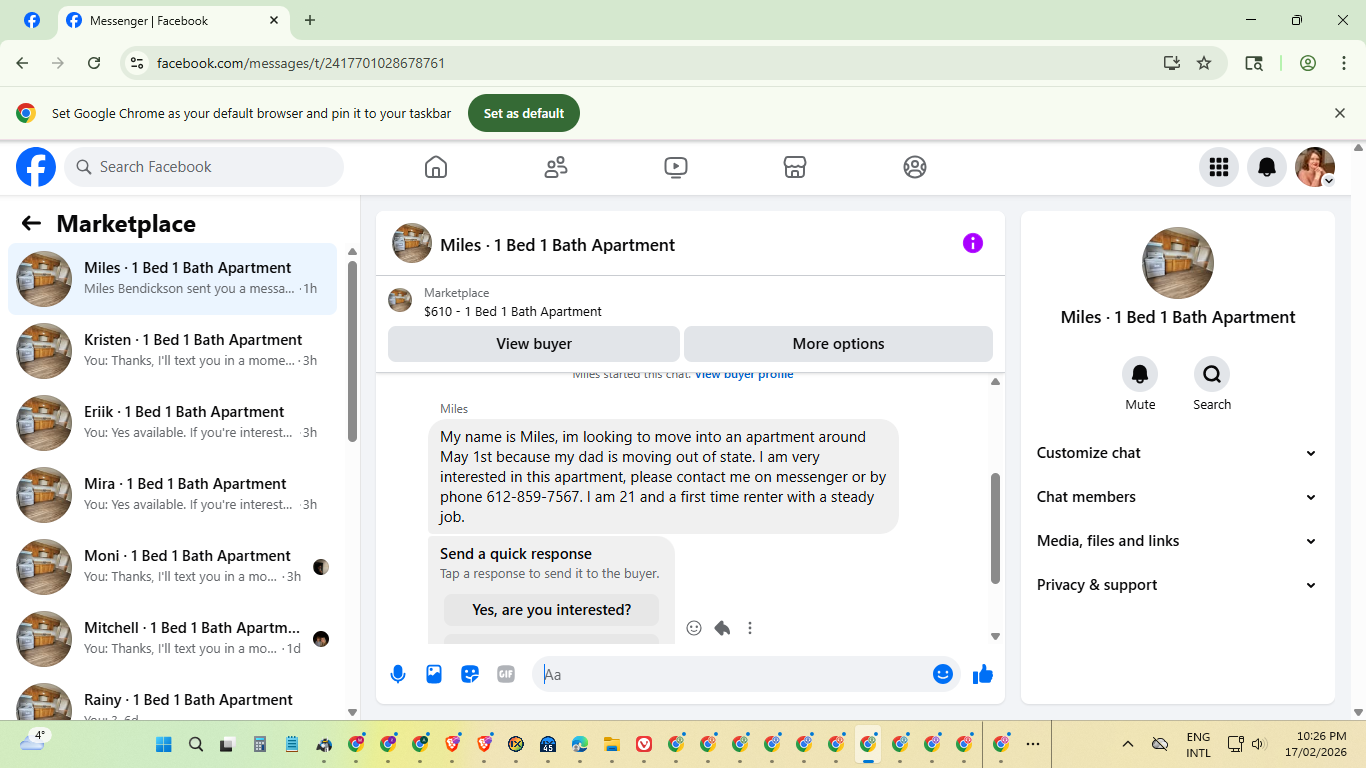Open the Facebook menu grid icon
This screenshot has width=1366, height=768.
1219,167
